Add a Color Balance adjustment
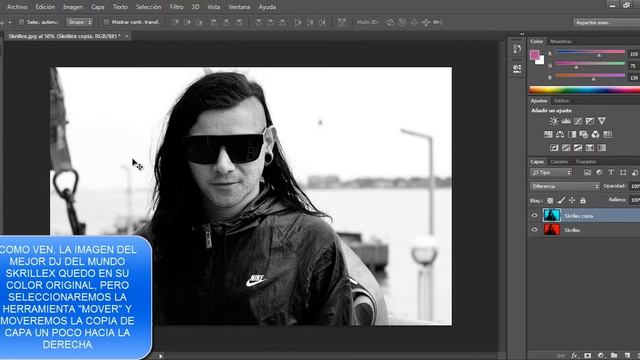The image size is (640, 360). point(560,134)
